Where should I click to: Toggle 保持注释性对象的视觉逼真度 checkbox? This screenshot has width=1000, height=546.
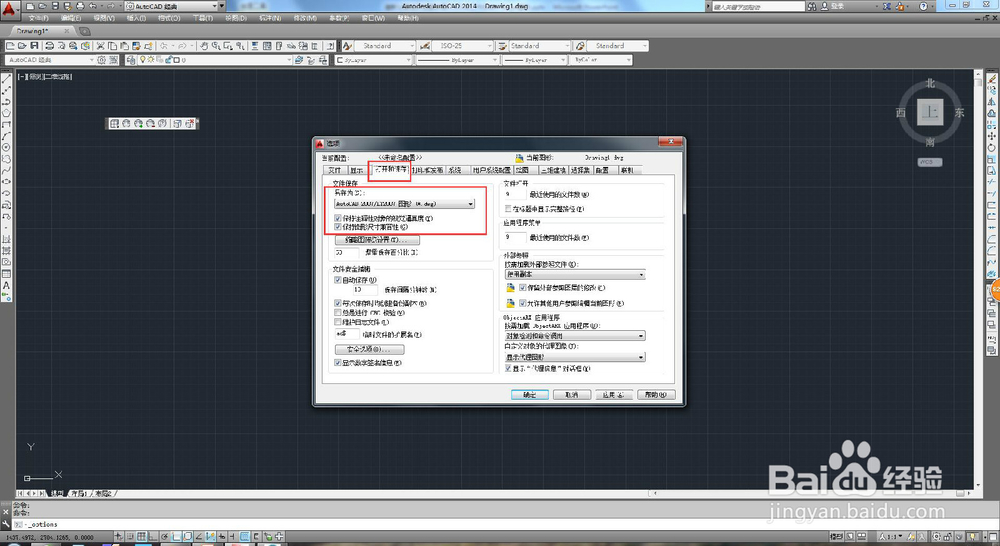pos(338,218)
